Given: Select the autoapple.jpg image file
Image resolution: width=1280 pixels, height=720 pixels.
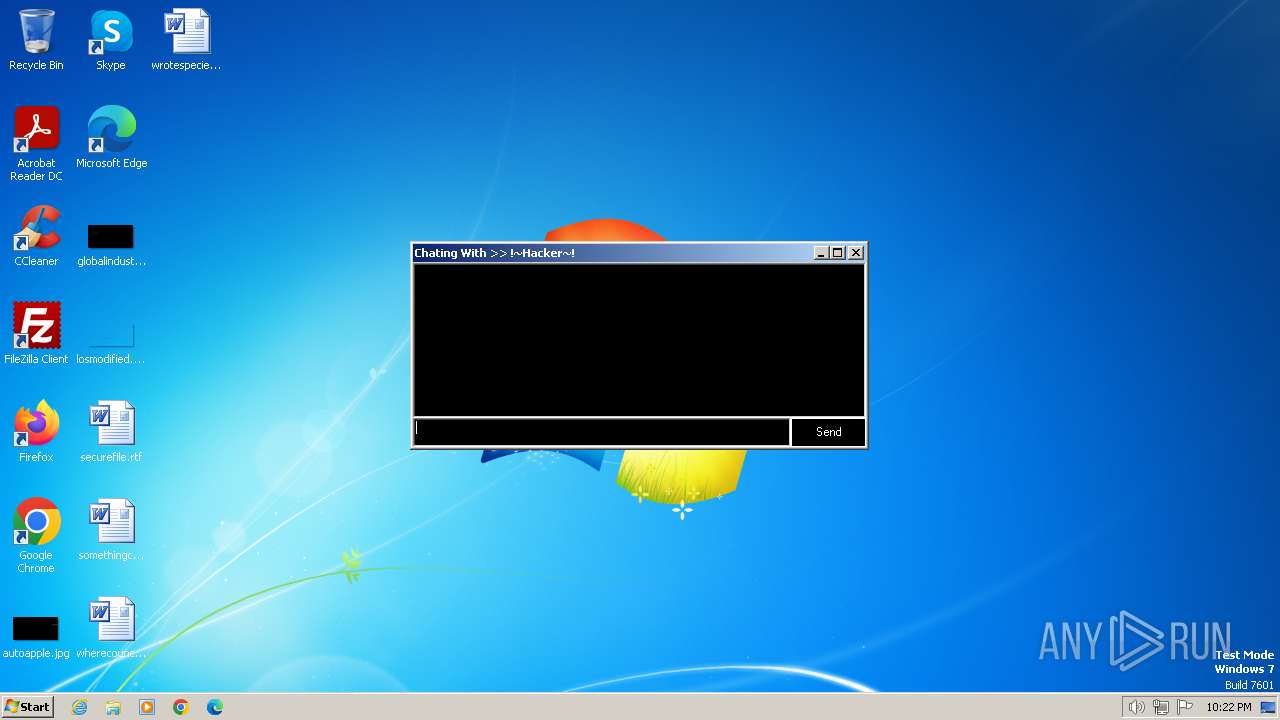Looking at the screenshot, I should pyautogui.click(x=36, y=636).
